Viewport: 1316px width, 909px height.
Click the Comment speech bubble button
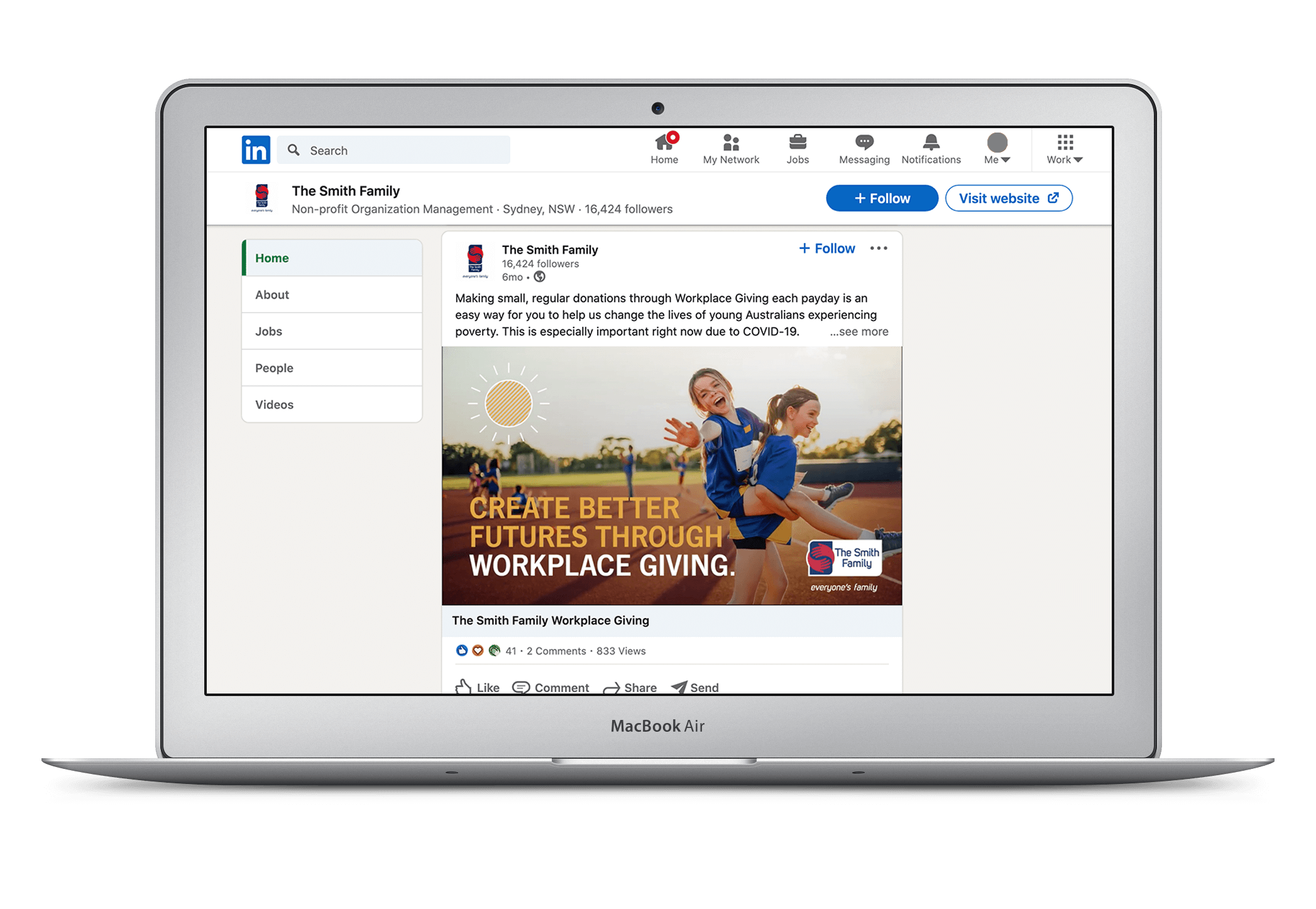551,687
